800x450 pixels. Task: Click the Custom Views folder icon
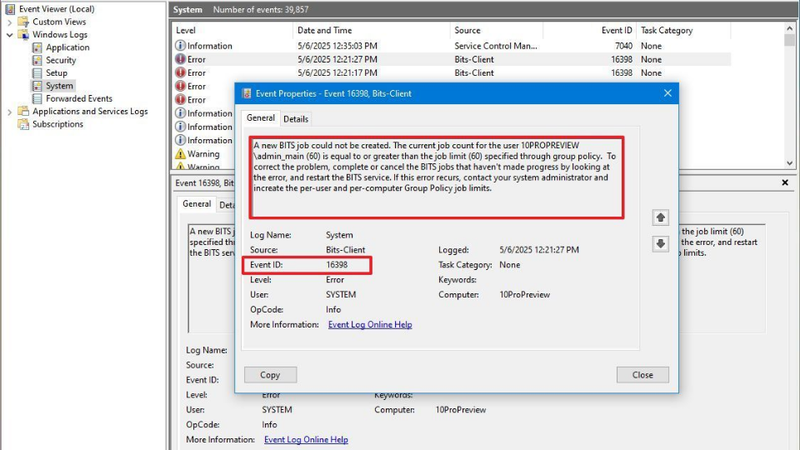(23, 21)
